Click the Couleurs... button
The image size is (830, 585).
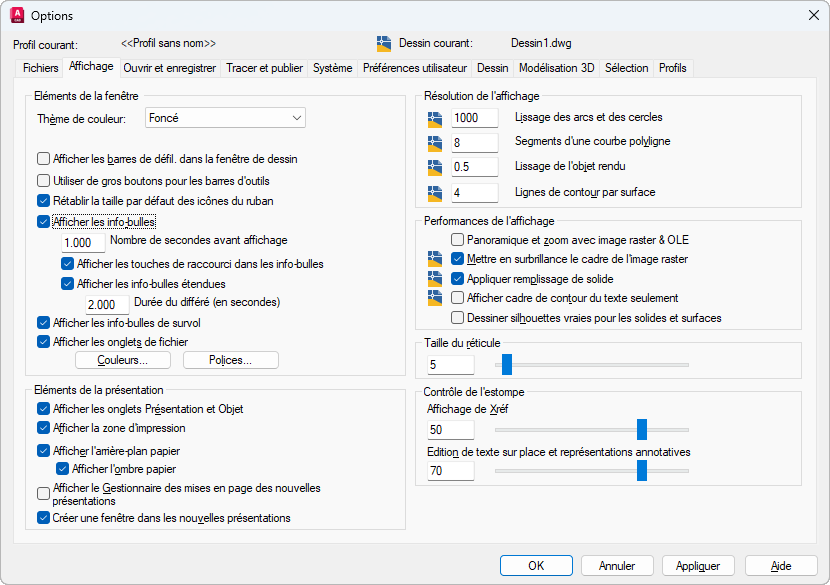(x=123, y=360)
